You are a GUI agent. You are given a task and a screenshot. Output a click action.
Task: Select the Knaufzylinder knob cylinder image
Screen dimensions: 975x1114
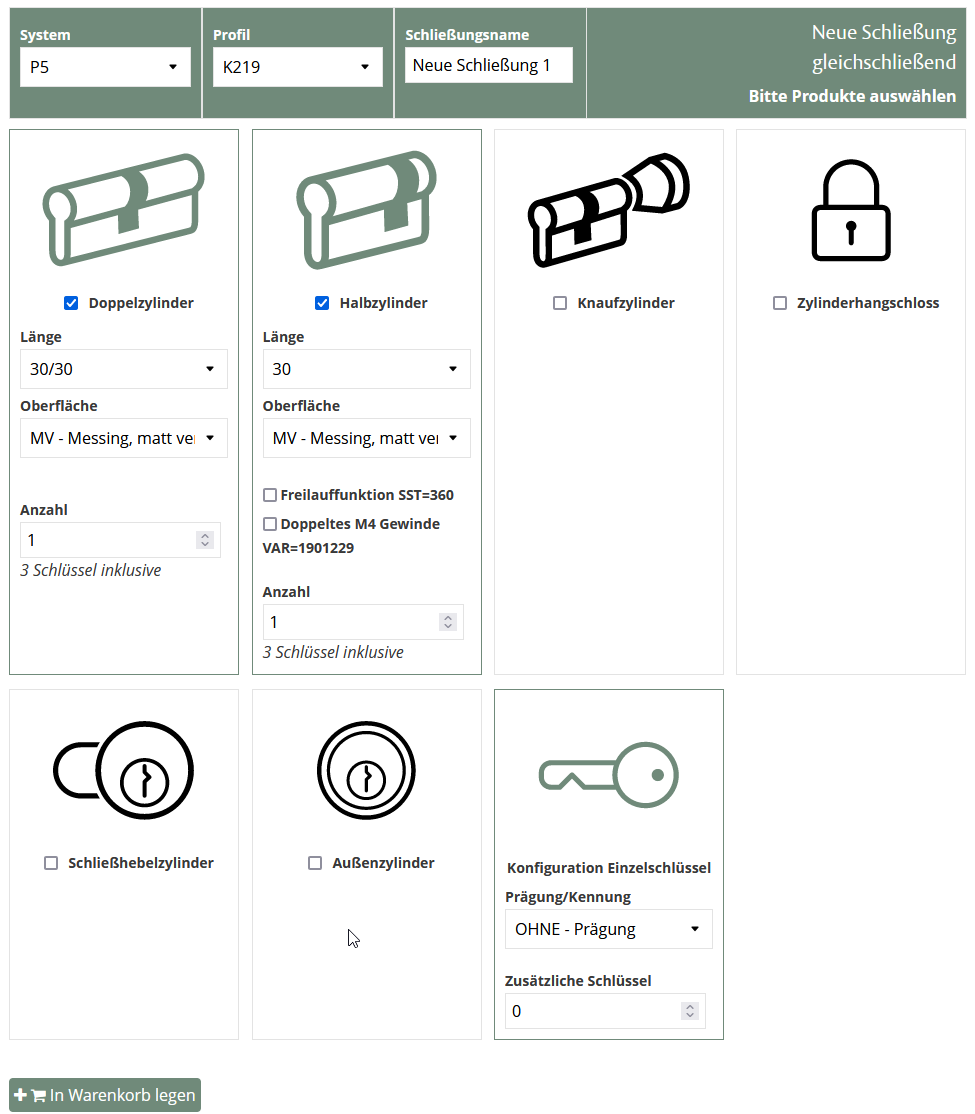pyautogui.click(x=608, y=210)
